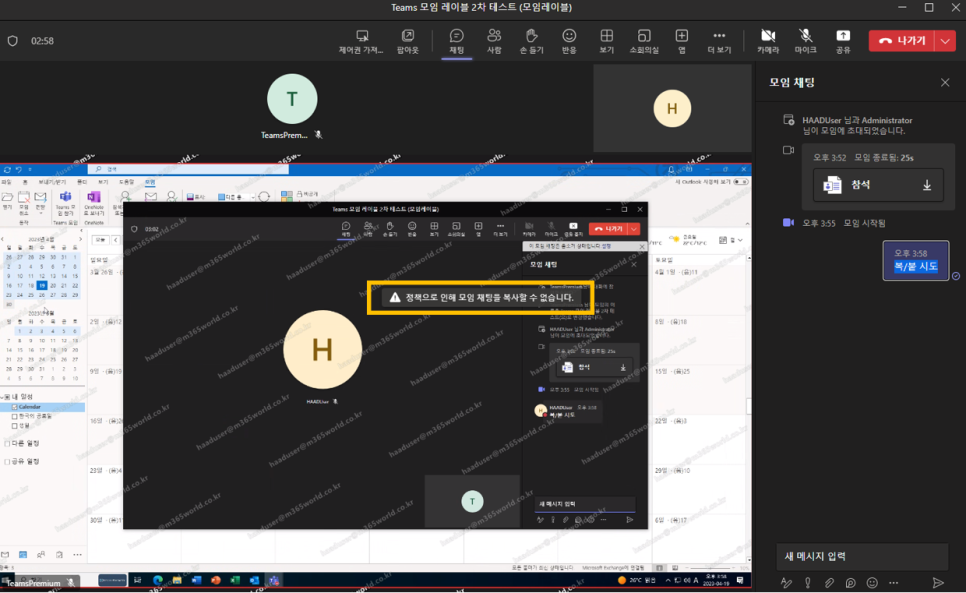This screenshot has height=593, width=966.
Task: Go to the previous month in the mini calendar
Action: [x=2, y=239]
